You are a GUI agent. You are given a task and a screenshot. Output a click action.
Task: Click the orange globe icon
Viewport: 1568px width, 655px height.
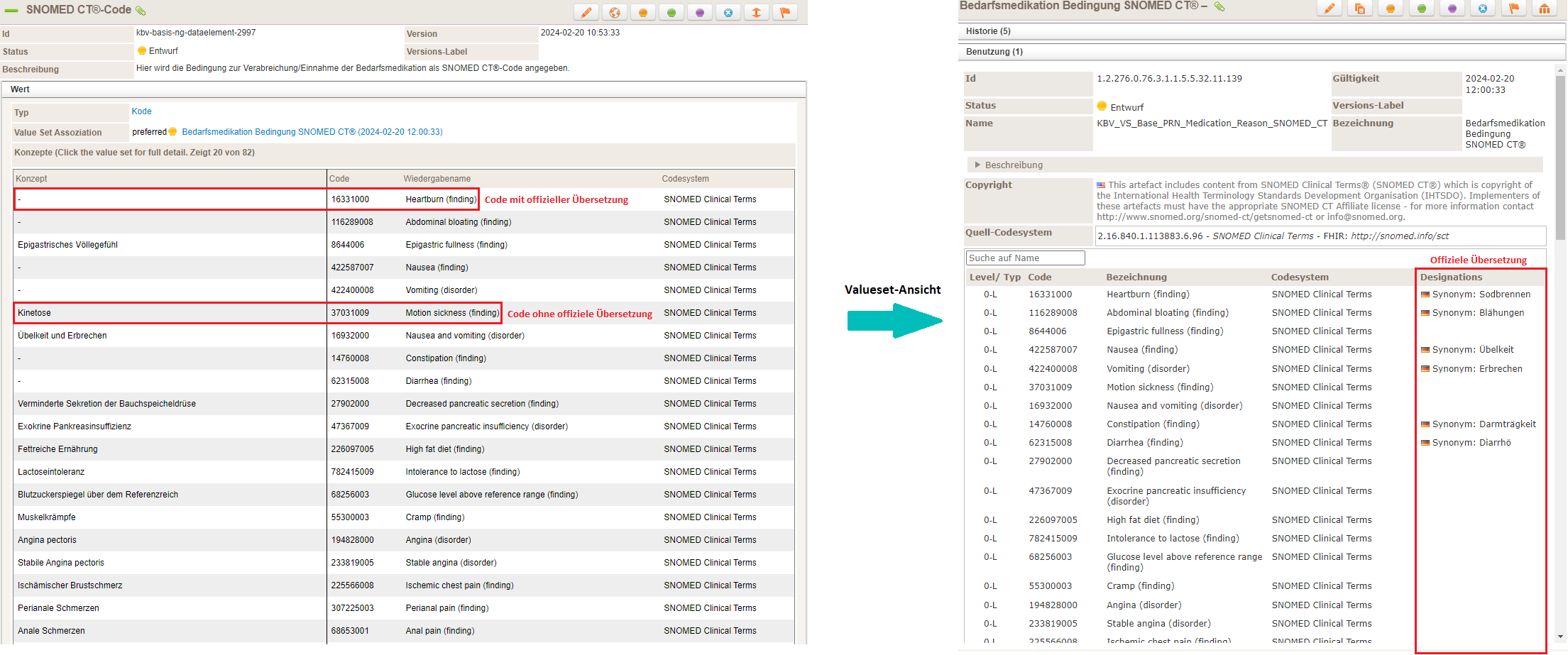click(x=615, y=13)
